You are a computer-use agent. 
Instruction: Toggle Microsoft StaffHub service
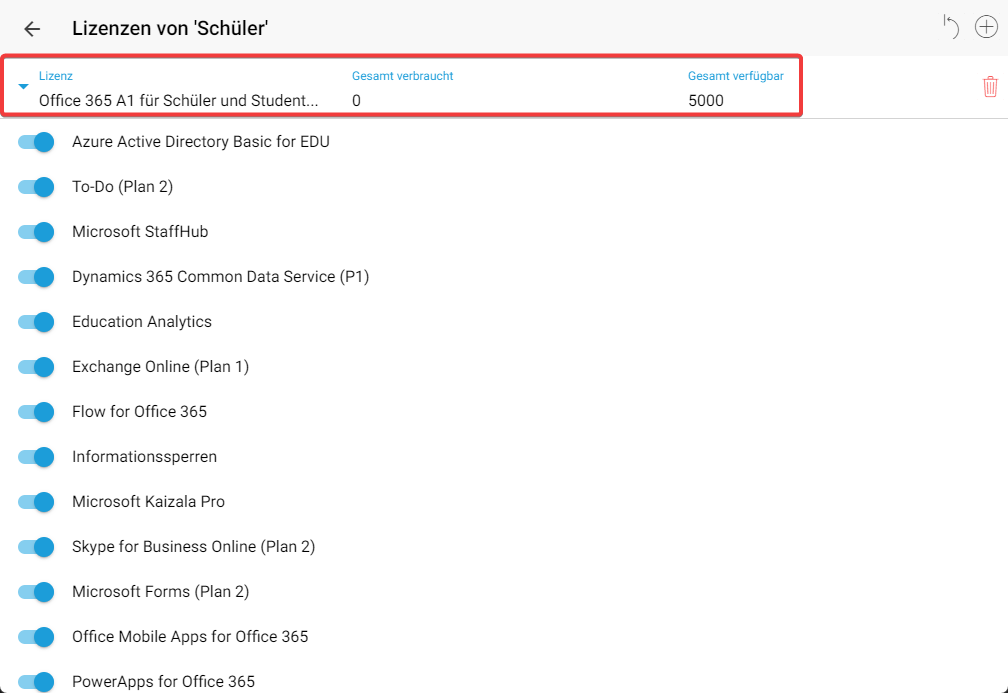(36, 232)
